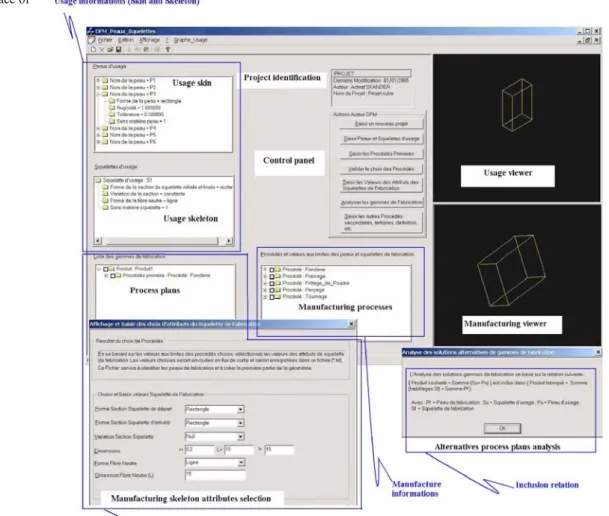This screenshot has height=516, width=609.
Task: Click the New document toolbar icon
Action: [93, 49]
